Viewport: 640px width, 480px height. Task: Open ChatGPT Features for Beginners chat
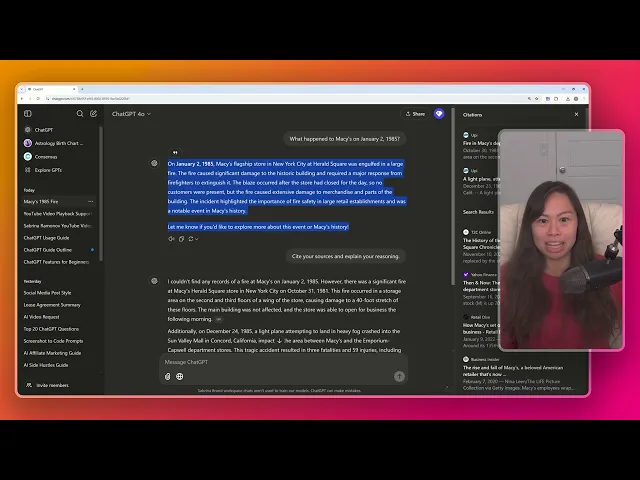click(58, 262)
